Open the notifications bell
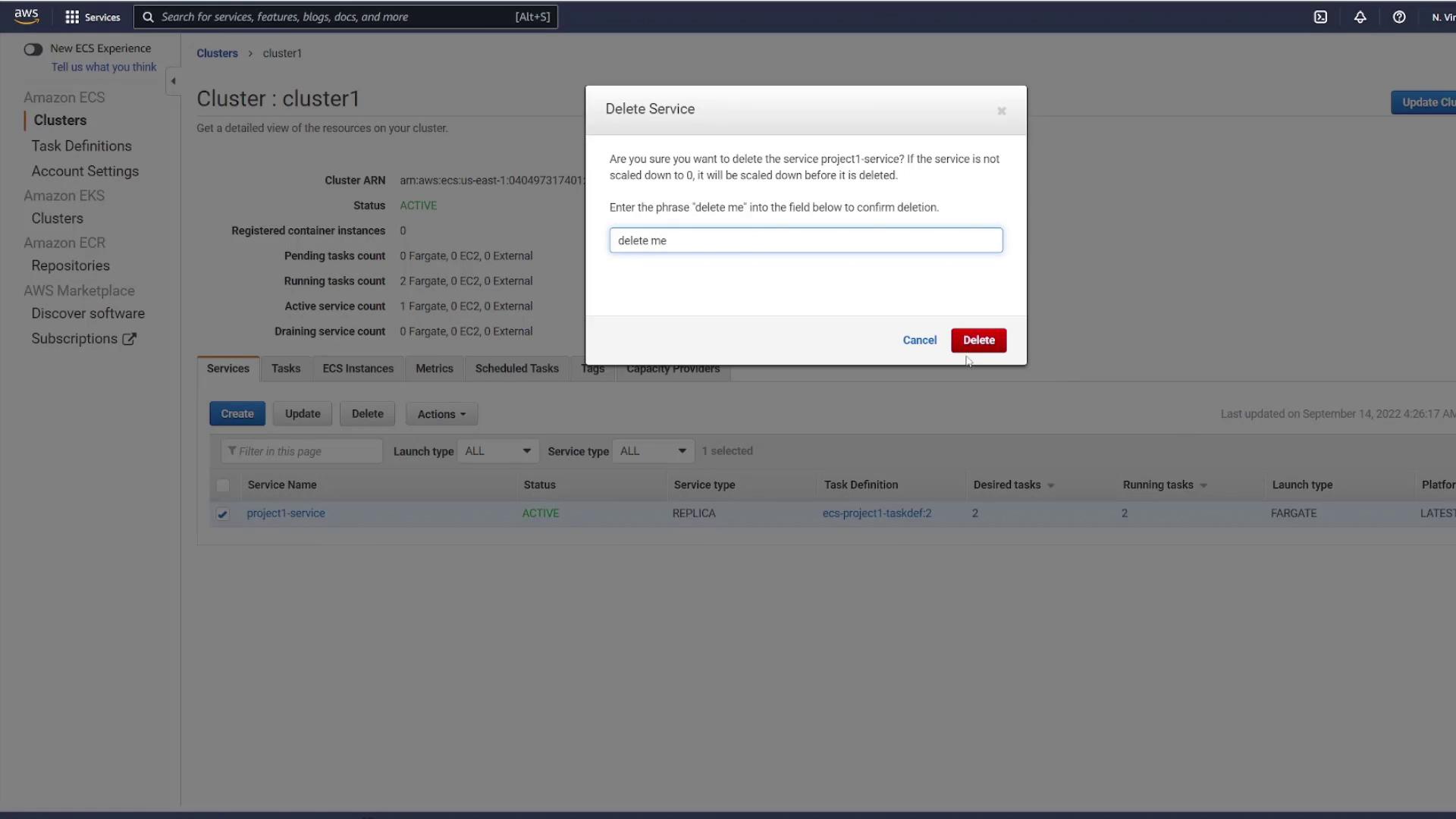The width and height of the screenshot is (1456, 819). point(1360,17)
